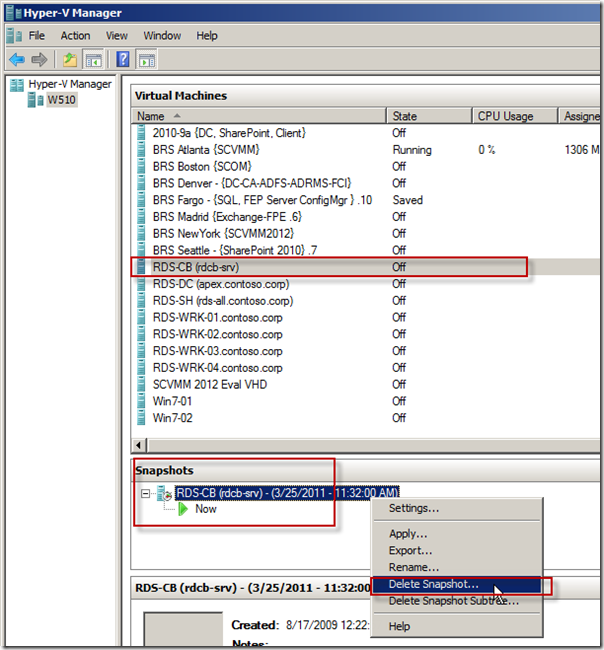Click the snapshot preview thumbnail
The width and height of the screenshot is (604, 650).
pos(183,630)
